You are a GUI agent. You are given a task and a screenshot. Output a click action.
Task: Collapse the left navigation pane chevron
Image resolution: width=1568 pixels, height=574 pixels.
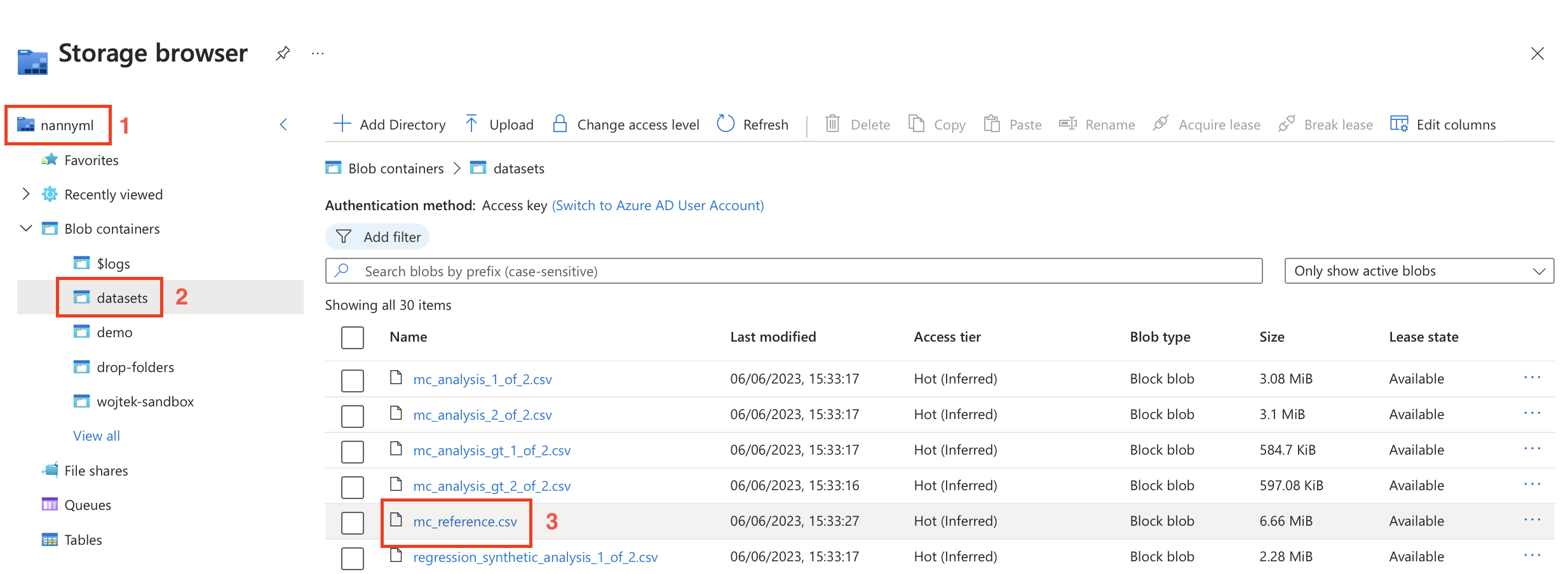coord(284,124)
